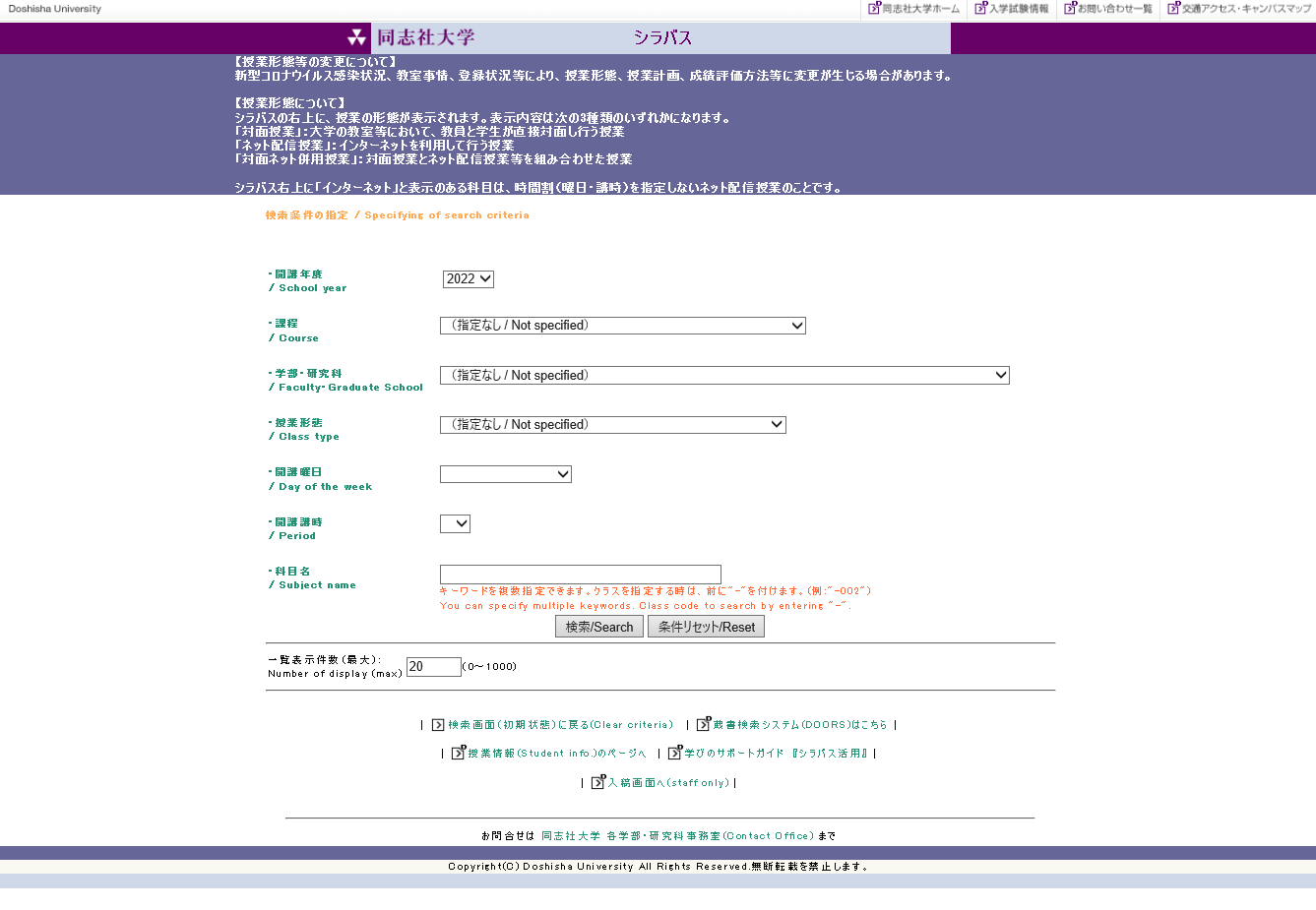Screen dimensions: 1316x910
Task: Open the 入学試験情報 top navigation link
Action: tap(1019, 9)
